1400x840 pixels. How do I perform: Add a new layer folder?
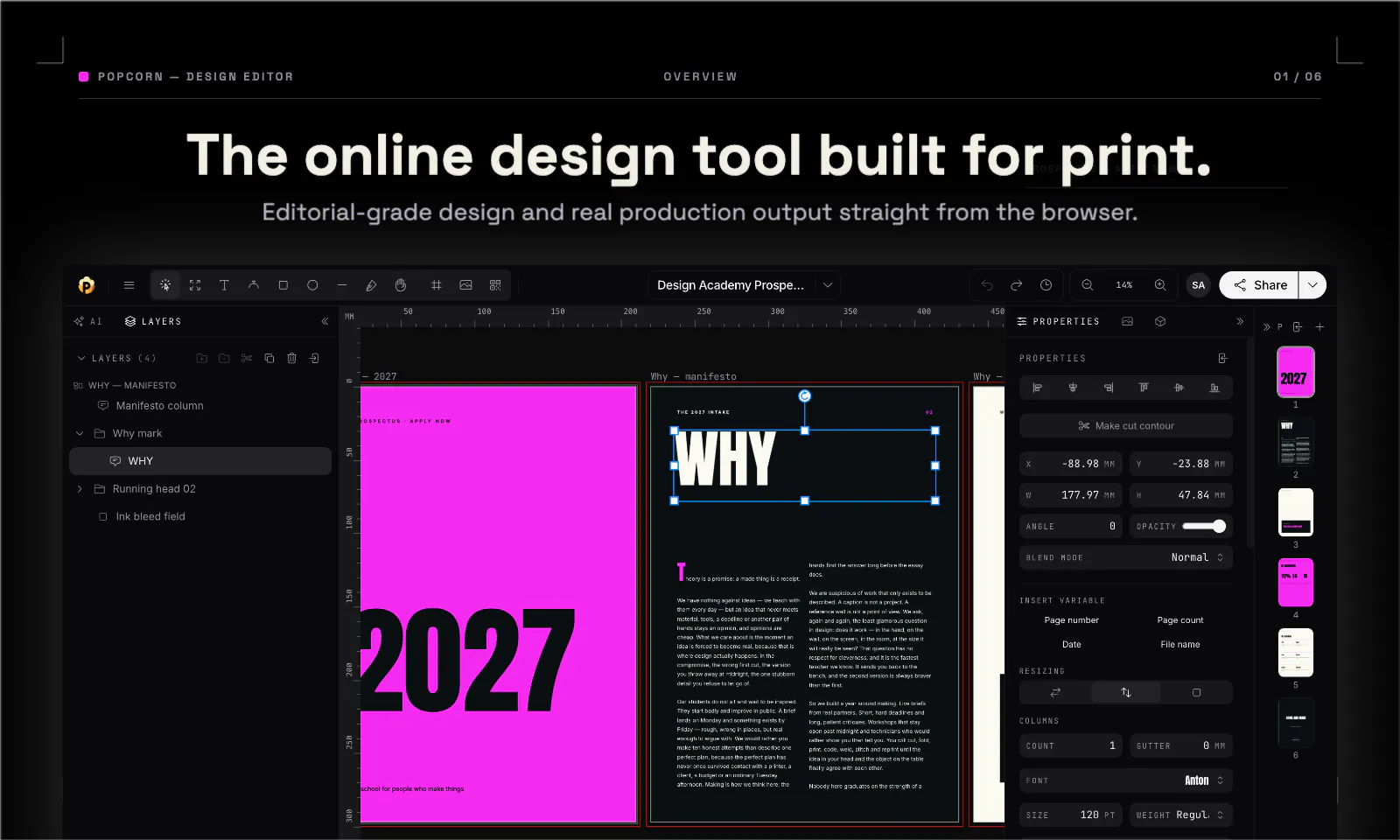[x=202, y=358]
